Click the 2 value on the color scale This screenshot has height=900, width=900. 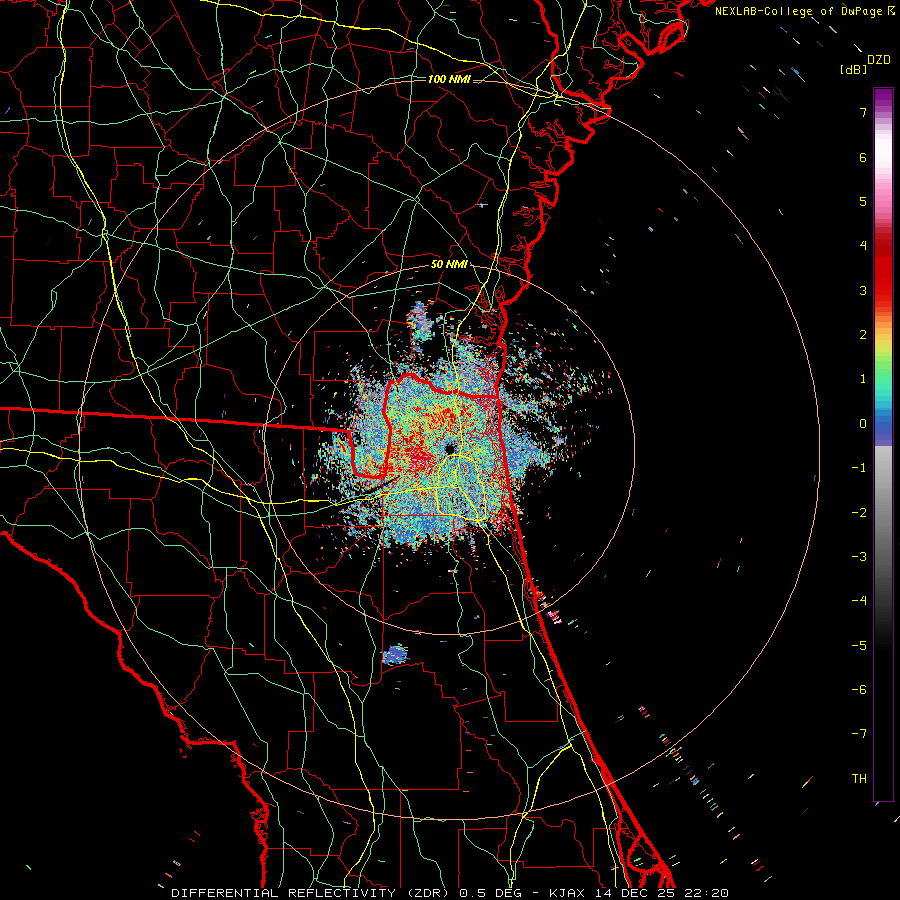(x=863, y=335)
